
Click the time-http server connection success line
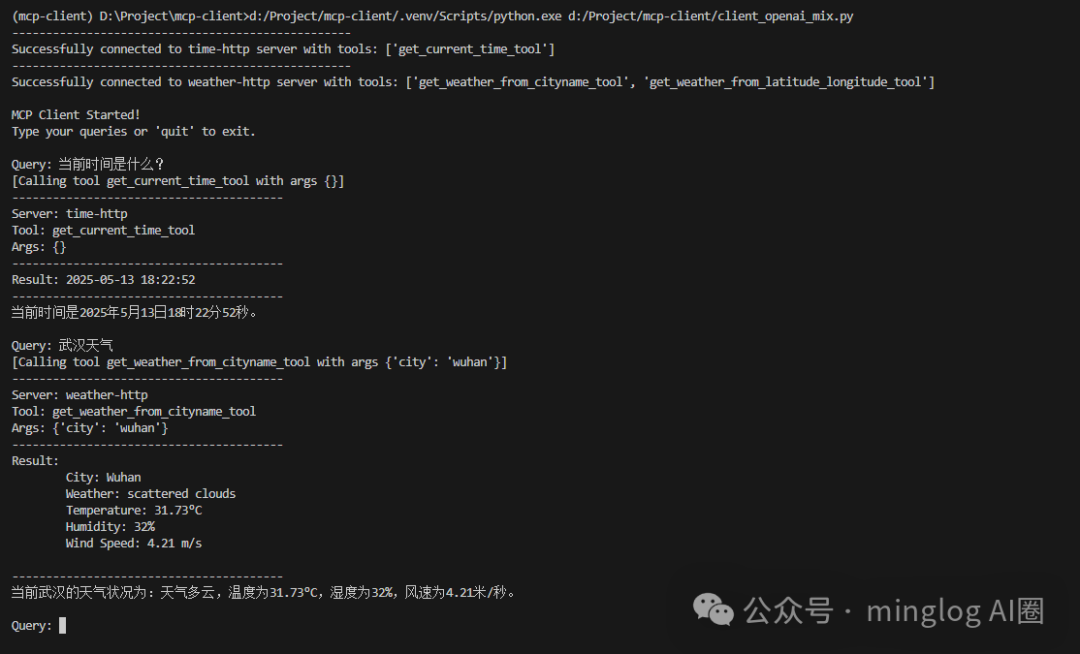tap(283, 49)
